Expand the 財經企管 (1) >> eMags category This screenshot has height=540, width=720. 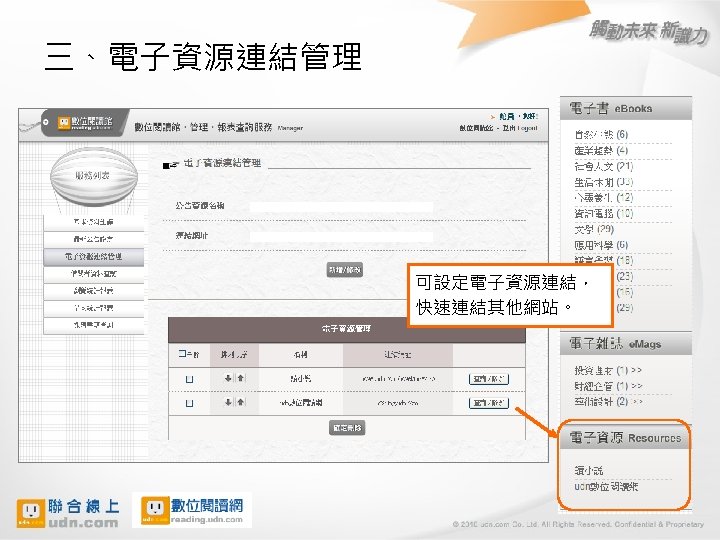(x=608, y=386)
